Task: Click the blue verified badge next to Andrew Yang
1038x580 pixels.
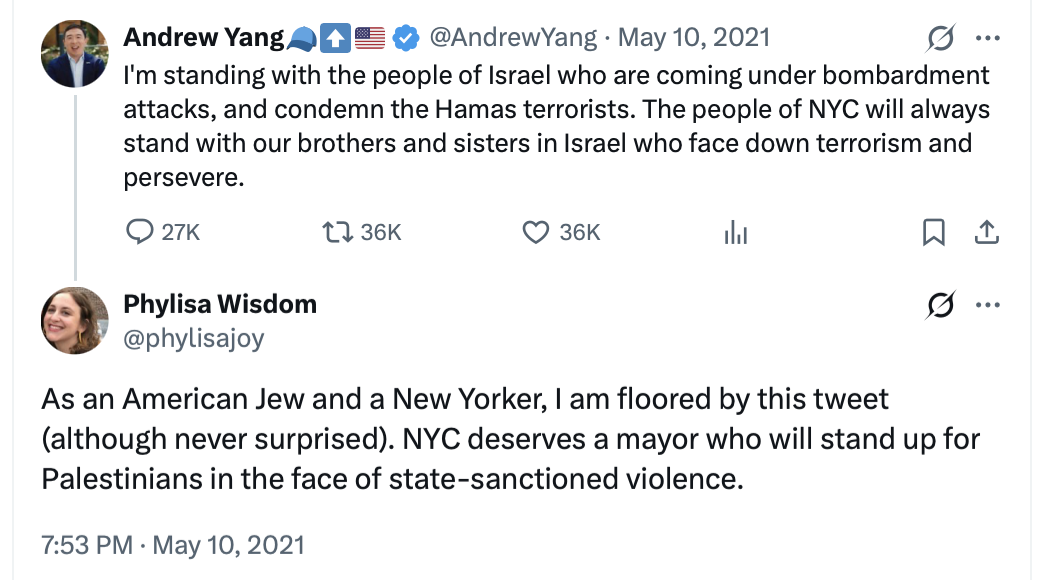Action: tap(405, 39)
